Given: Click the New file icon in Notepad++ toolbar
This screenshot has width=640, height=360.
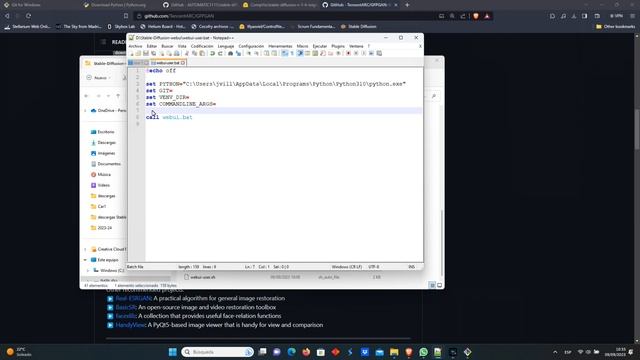Looking at the screenshot, I should 131,53.
